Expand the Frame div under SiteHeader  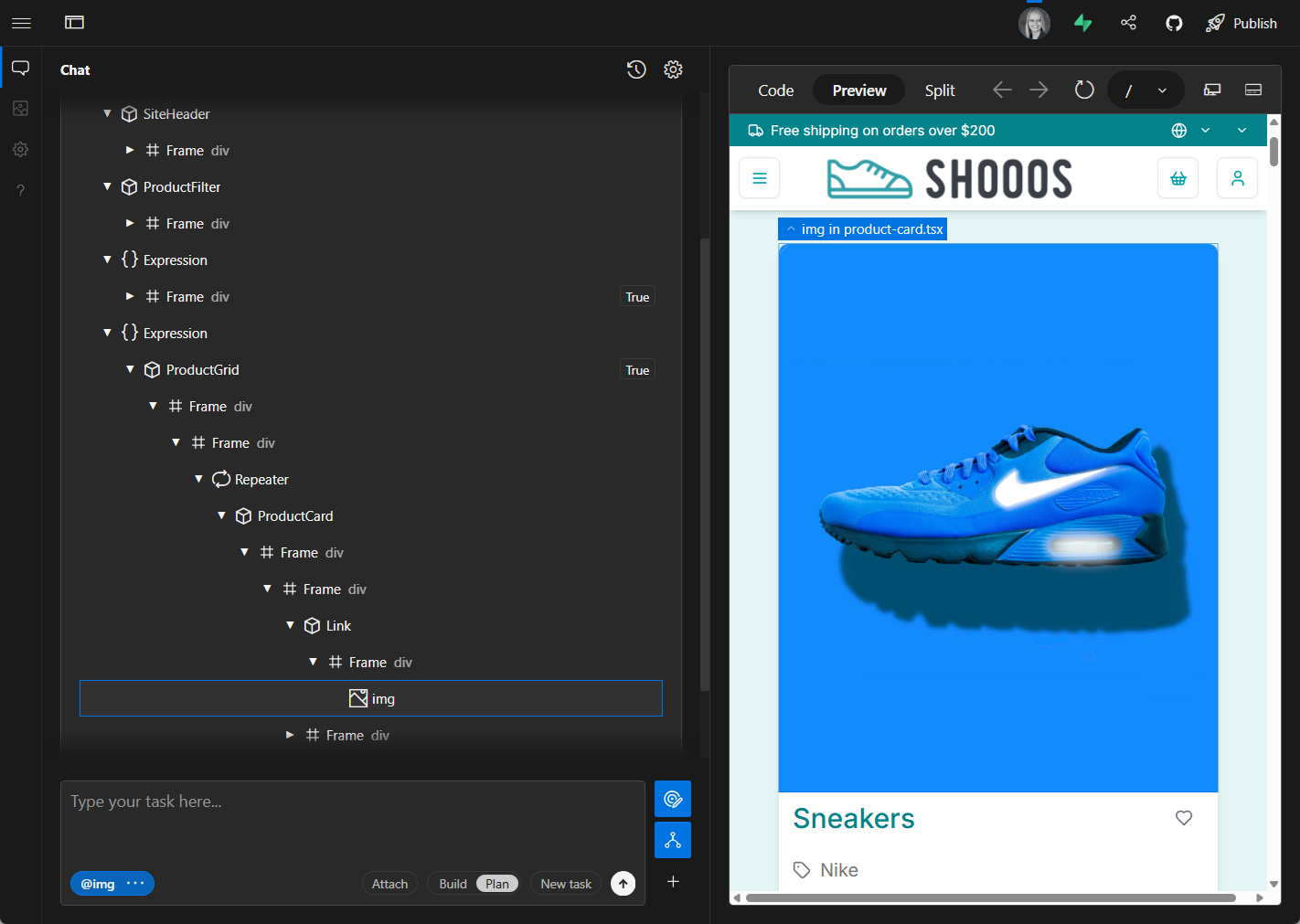[130, 150]
